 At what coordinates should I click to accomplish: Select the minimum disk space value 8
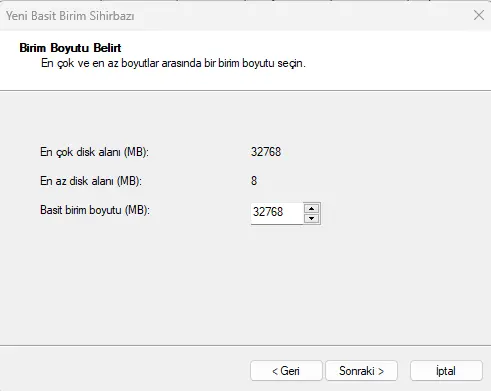pos(254,181)
